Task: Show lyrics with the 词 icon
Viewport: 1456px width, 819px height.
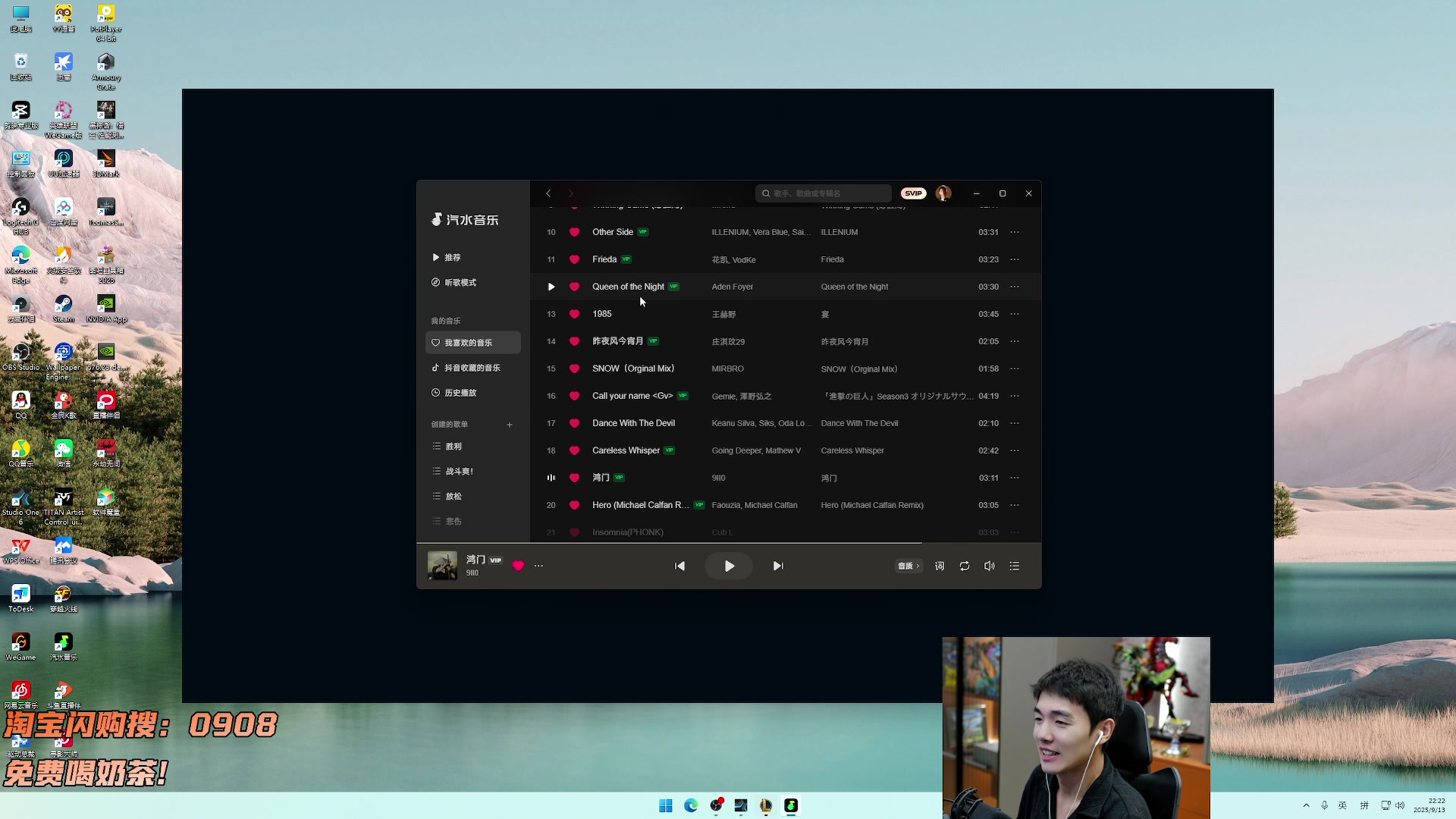Action: 940,566
